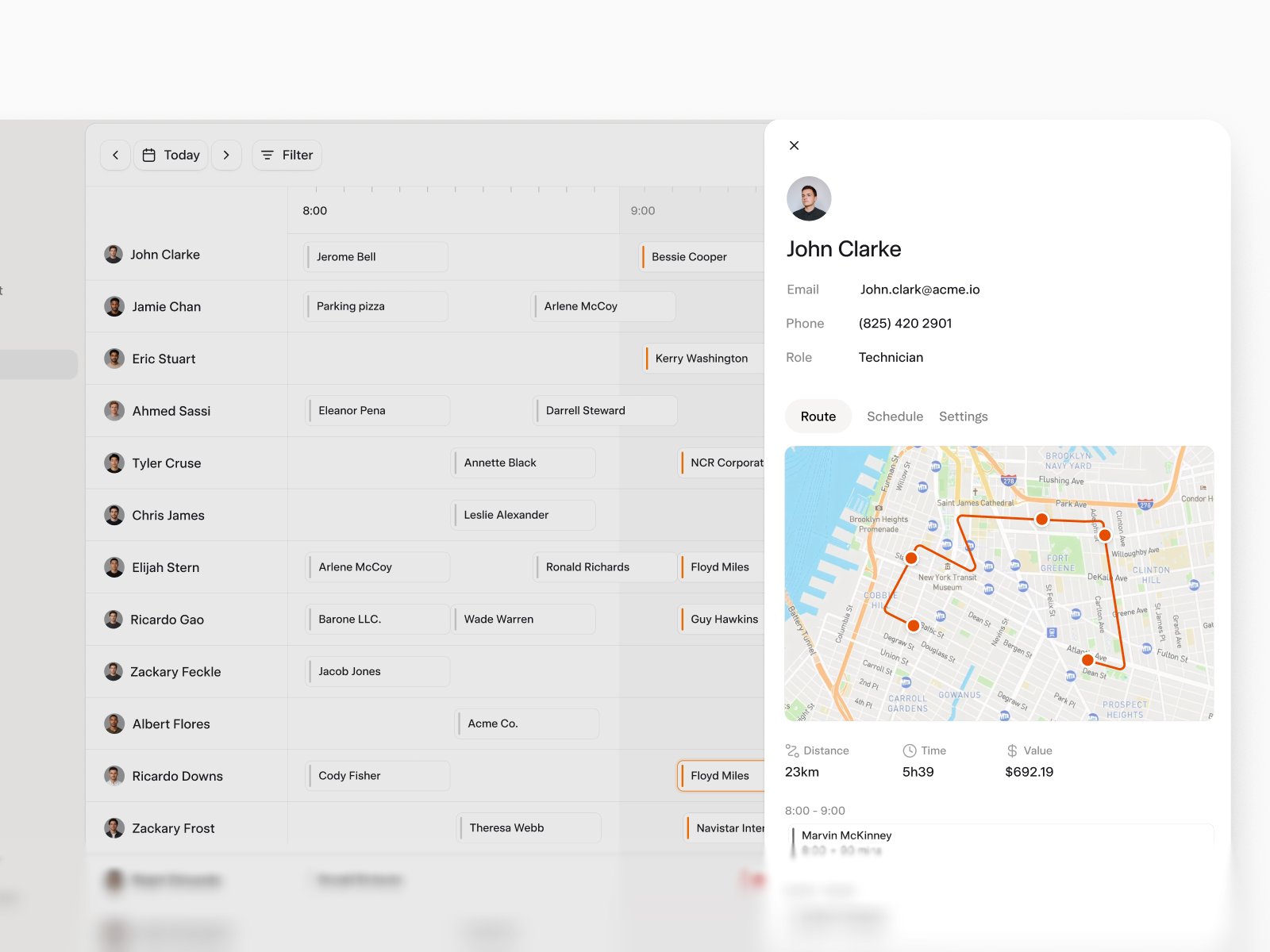Open the Leslie Alexander appointment
This screenshot has height=952, width=1270.
click(524, 515)
